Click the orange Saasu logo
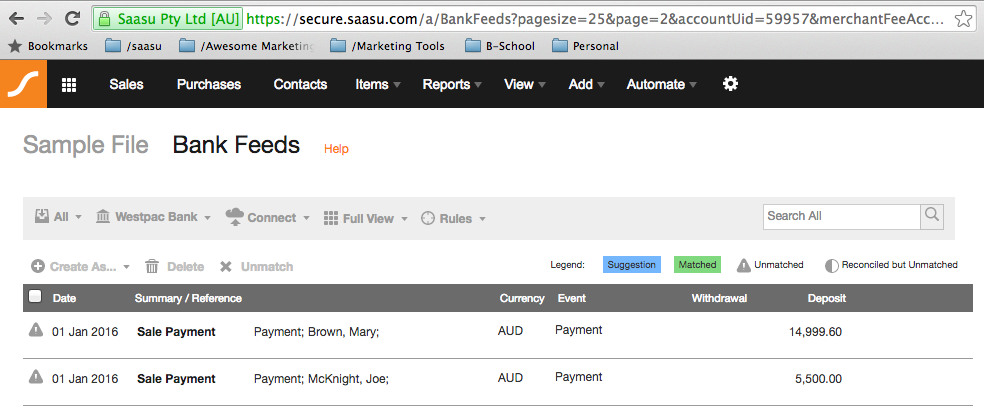984x408 pixels. (x=23, y=84)
